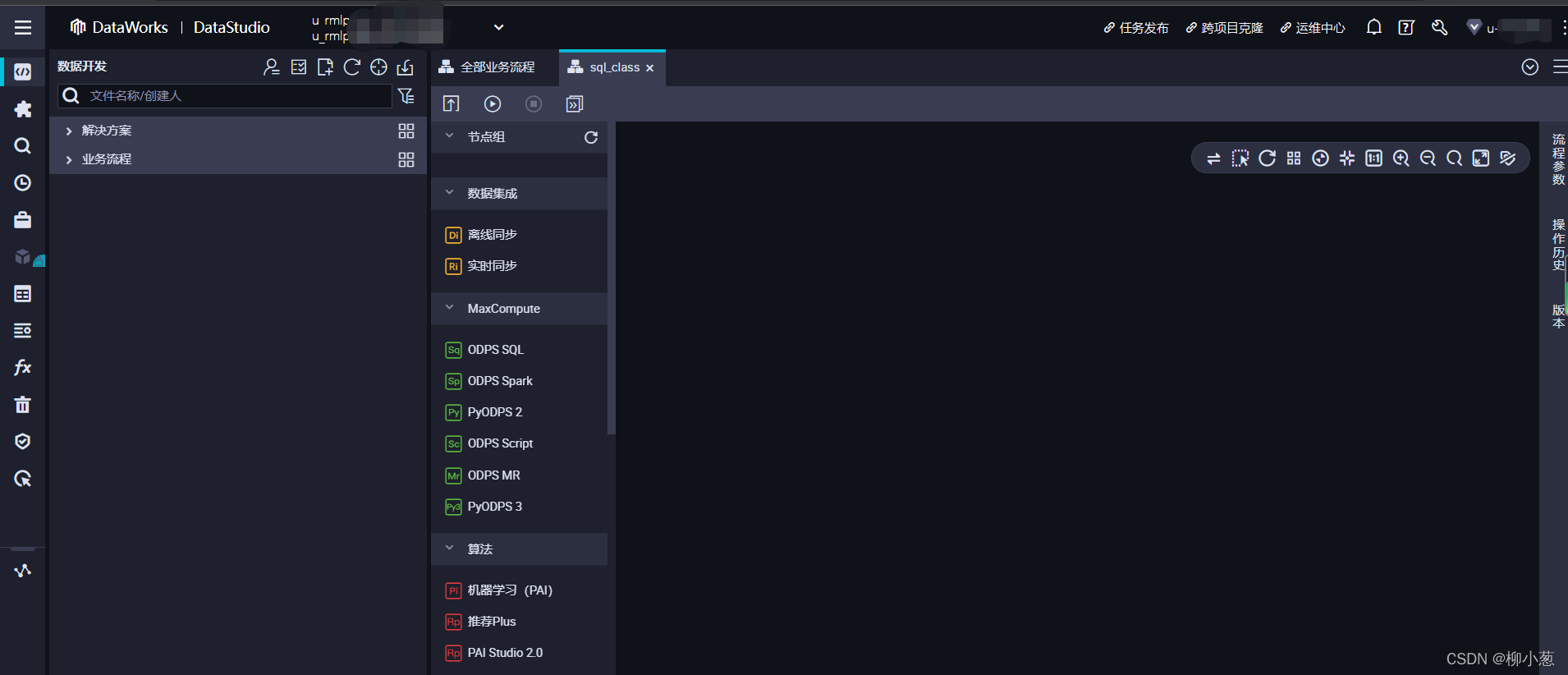Zoom in on the workflow canvas

(1401, 158)
